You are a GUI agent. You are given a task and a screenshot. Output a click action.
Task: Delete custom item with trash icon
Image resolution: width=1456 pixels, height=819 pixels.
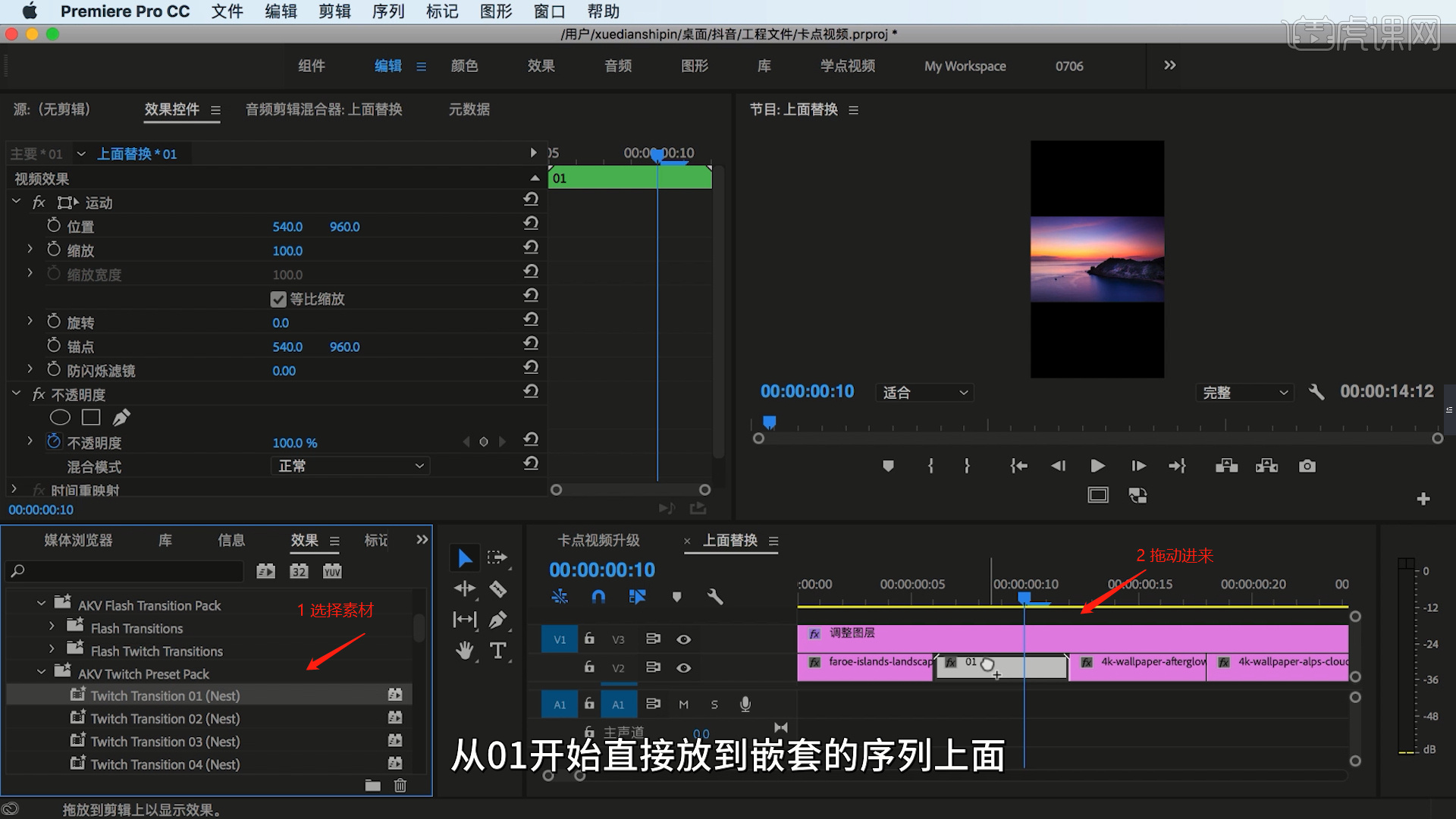400,786
